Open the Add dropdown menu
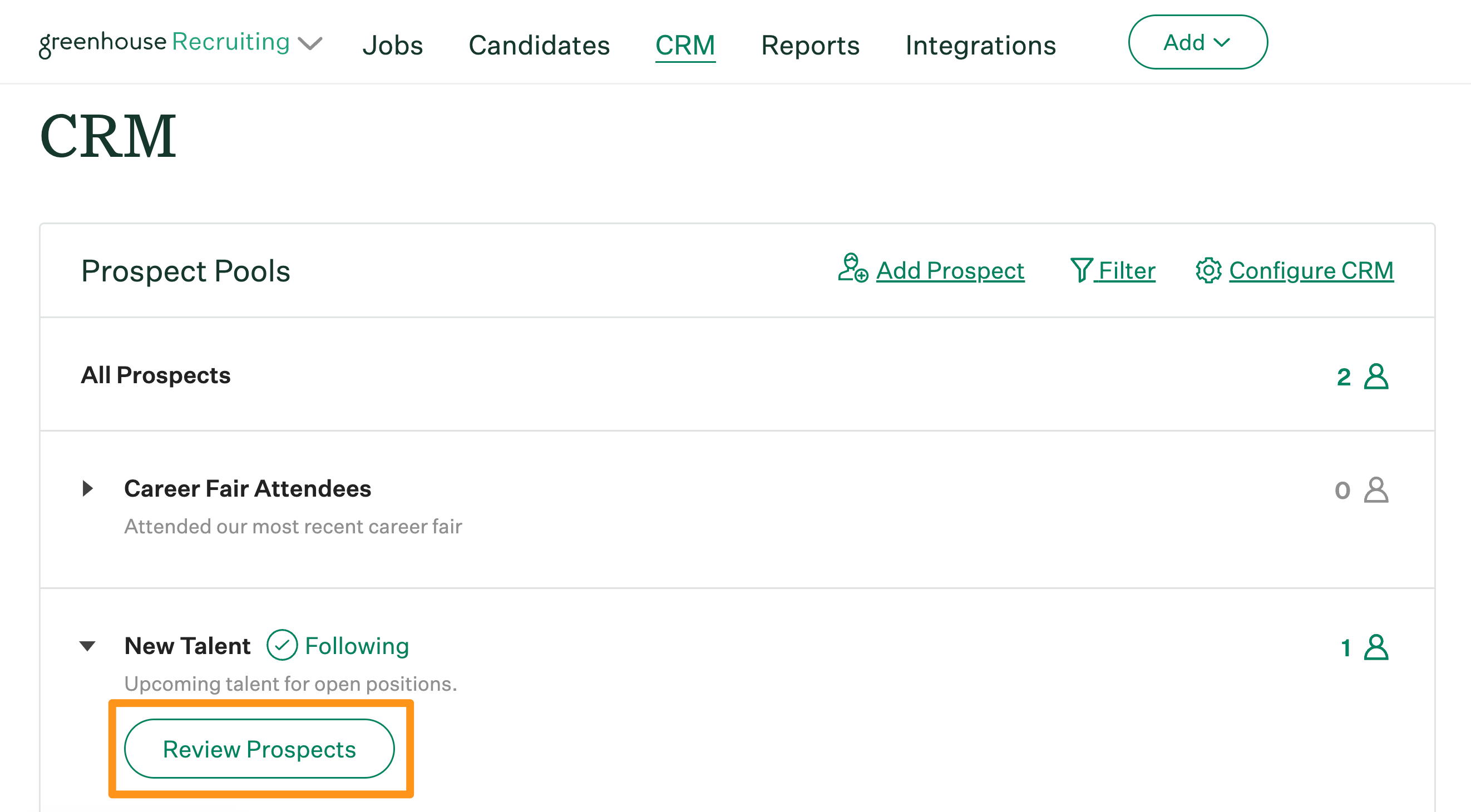The height and width of the screenshot is (812, 1471). pyautogui.click(x=1198, y=42)
